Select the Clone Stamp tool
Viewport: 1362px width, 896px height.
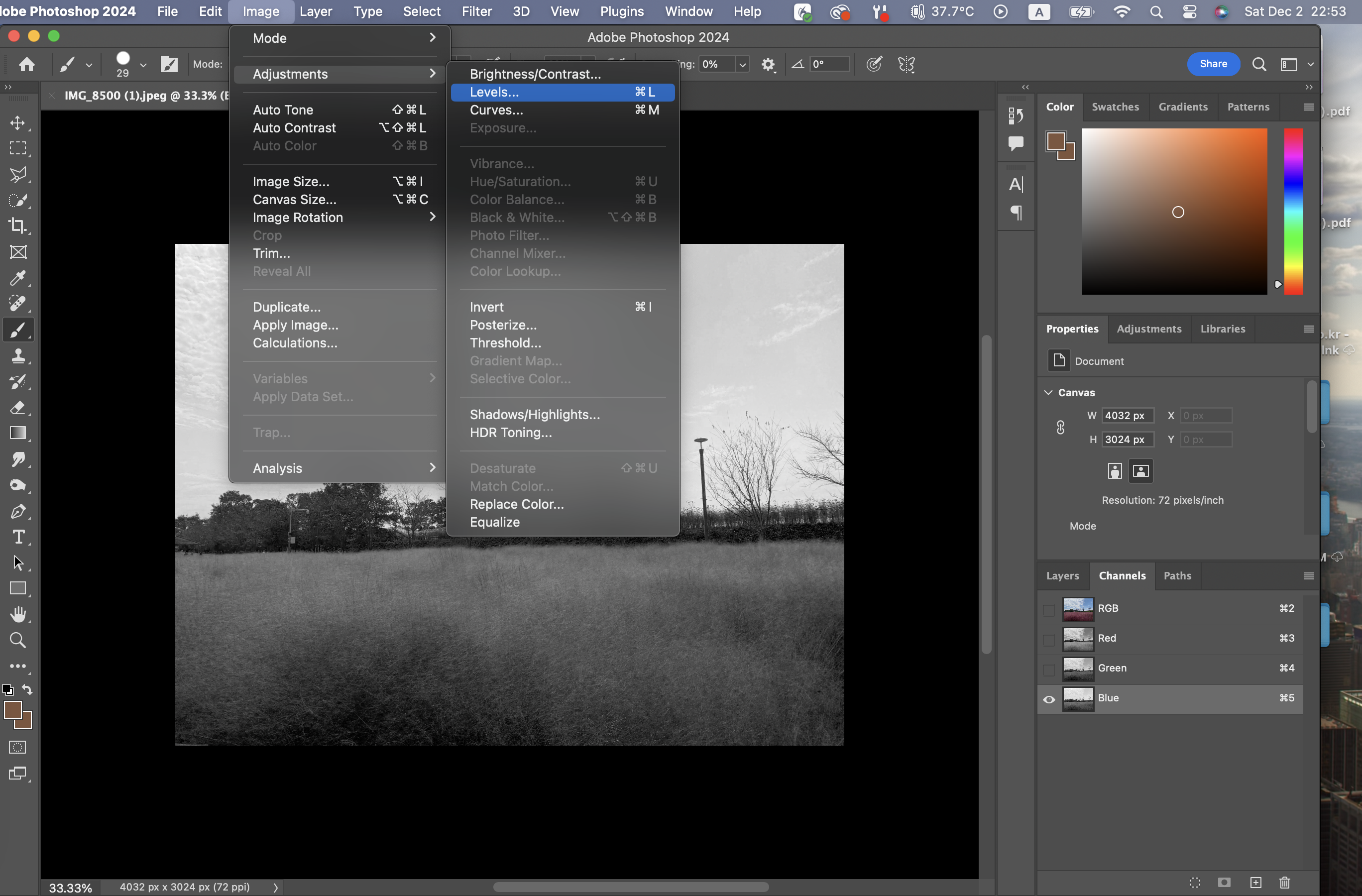(18, 356)
